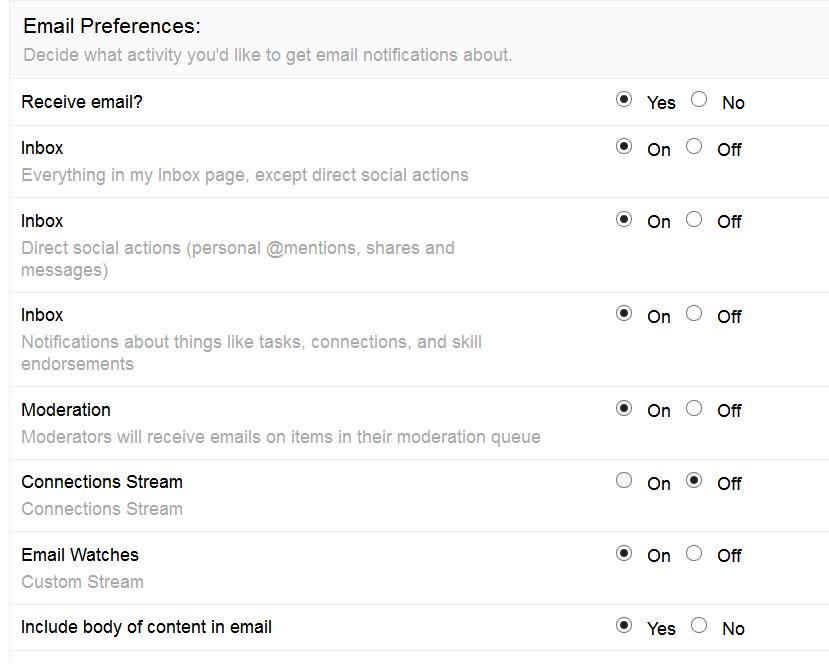Image resolution: width=829 pixels, height=664 pixels.
Task: Click the Moderation setting title
Action: click(x=66, y=410)
